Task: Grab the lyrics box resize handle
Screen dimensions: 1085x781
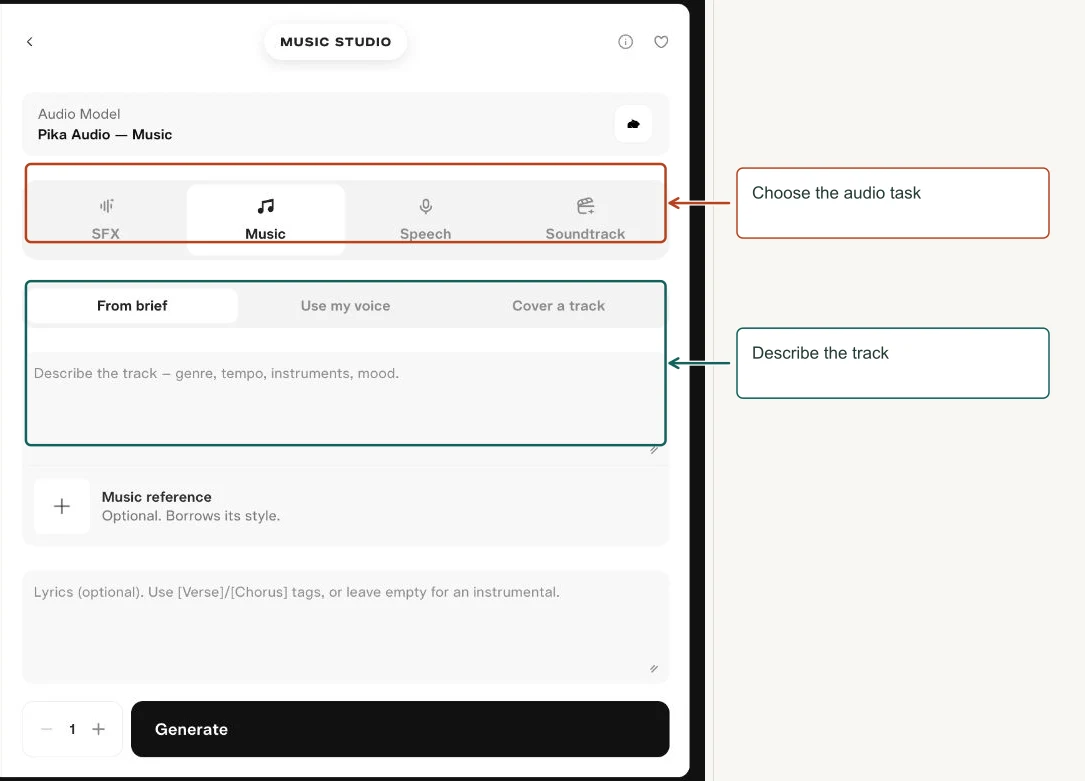Action: point(654,669)
